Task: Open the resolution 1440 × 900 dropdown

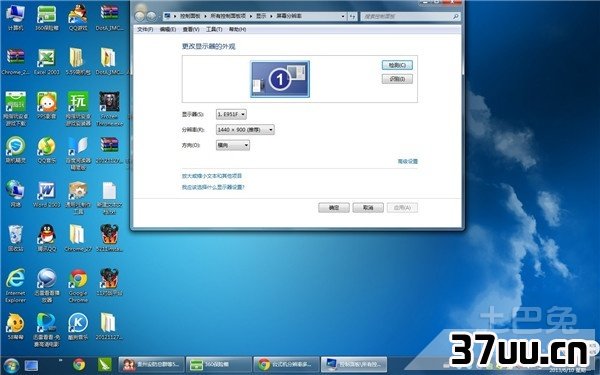Action: [245, 130]
